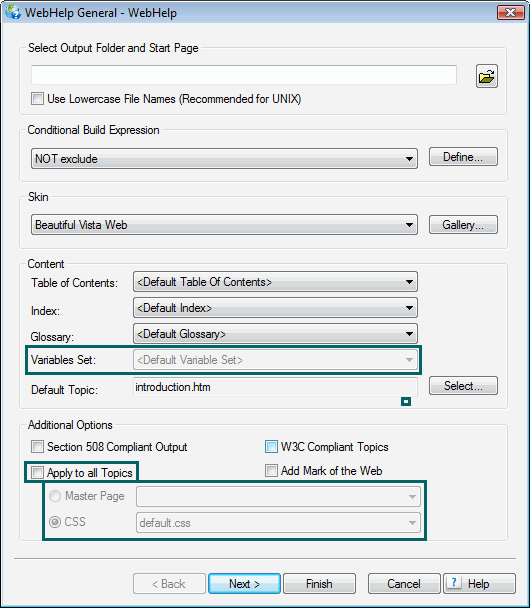Click the Finish button
Screen dimensions: 530x608
click(x=319, y=584)
